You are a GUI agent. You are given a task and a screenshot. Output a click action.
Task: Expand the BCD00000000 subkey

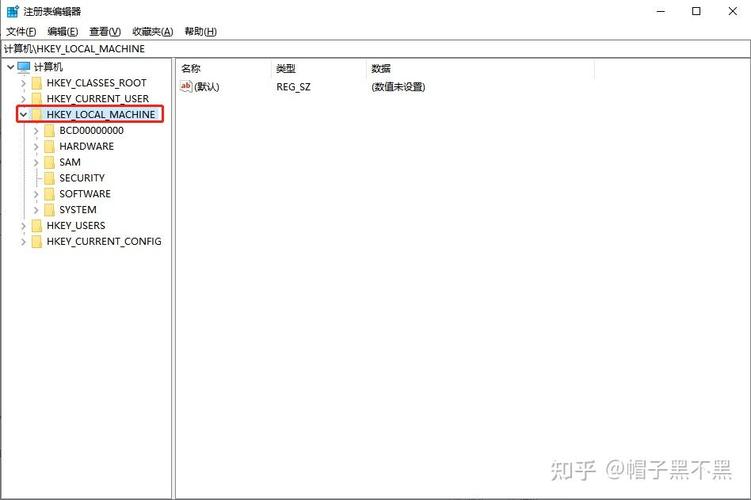(x=36, y=131)
